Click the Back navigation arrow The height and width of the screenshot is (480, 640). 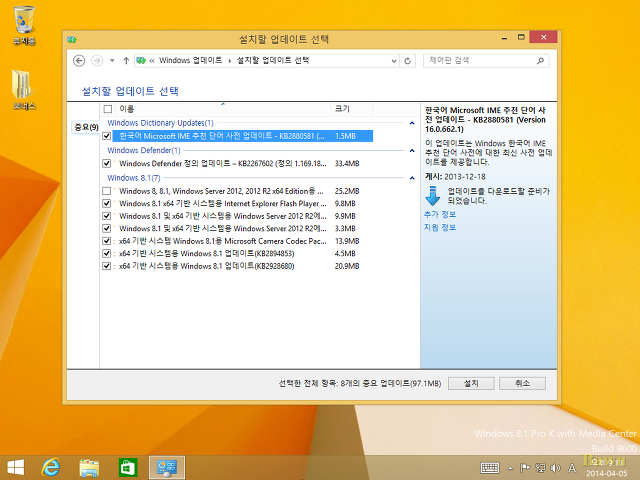pos(79,61)
